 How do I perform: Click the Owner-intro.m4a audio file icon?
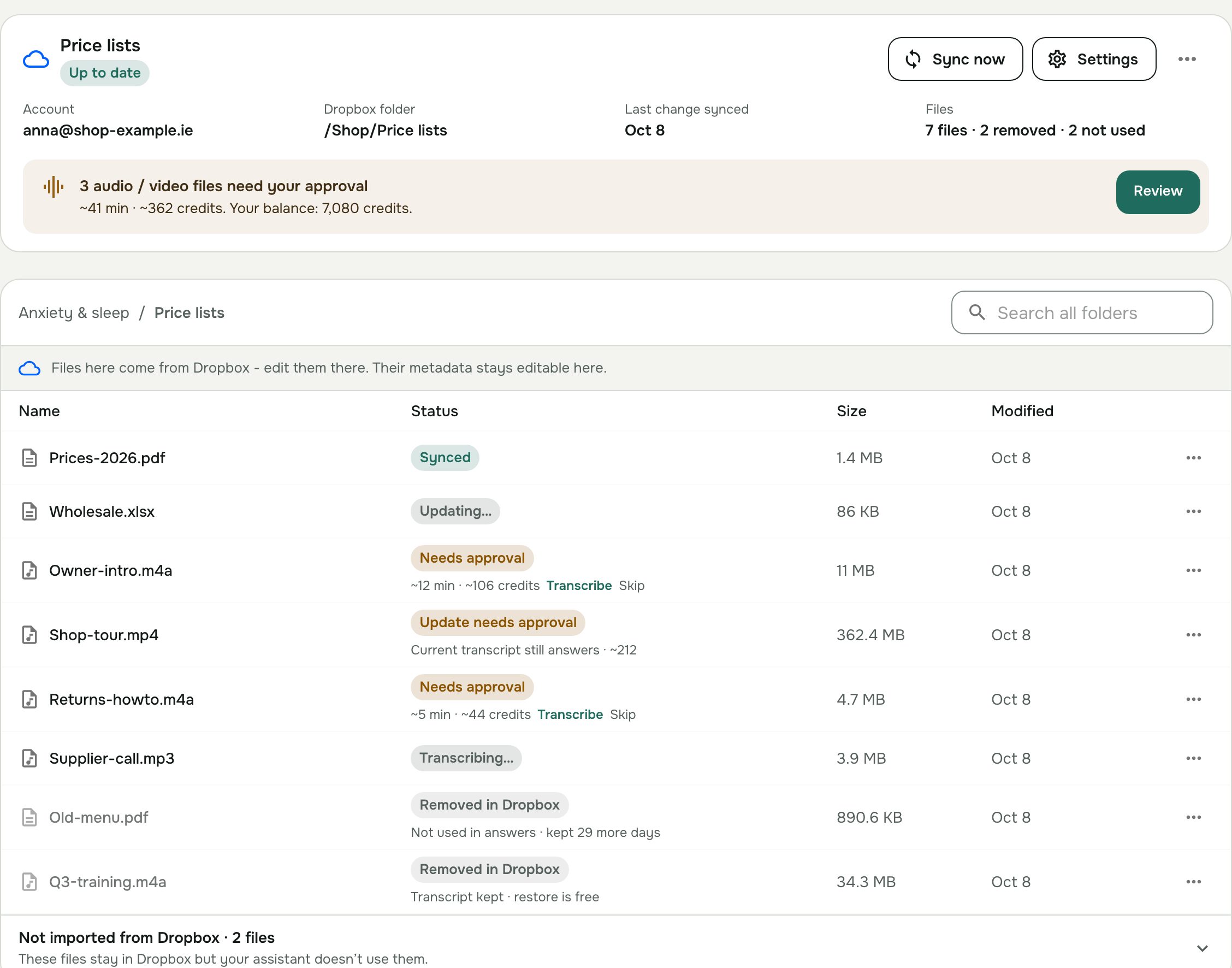pyautogui.click(x=29, y=570)
